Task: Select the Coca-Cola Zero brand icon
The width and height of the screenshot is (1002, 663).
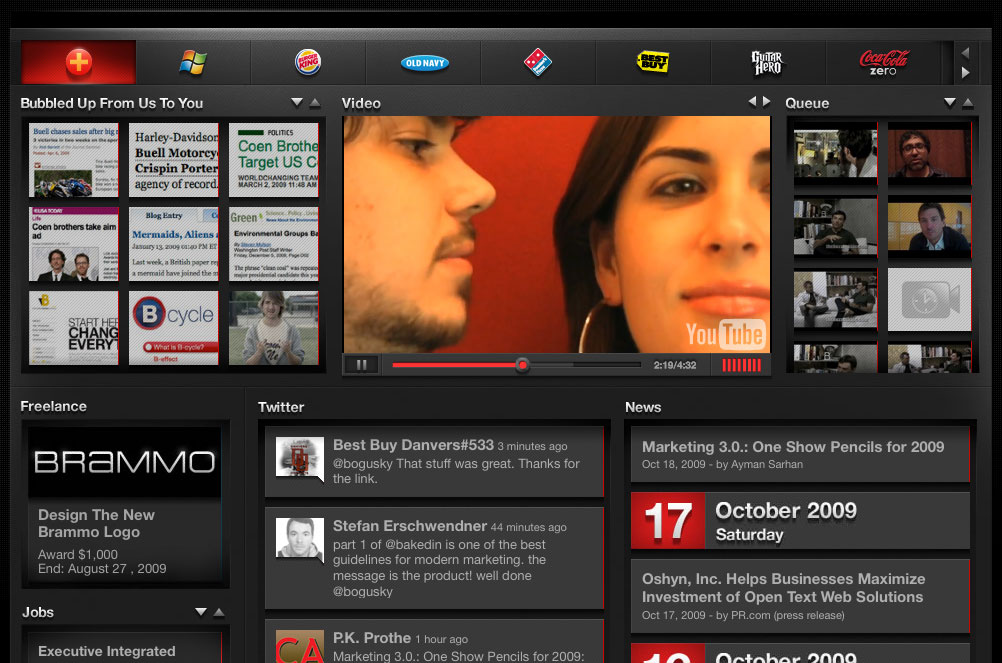Action: pyautogui.click(x=884, y=63)
